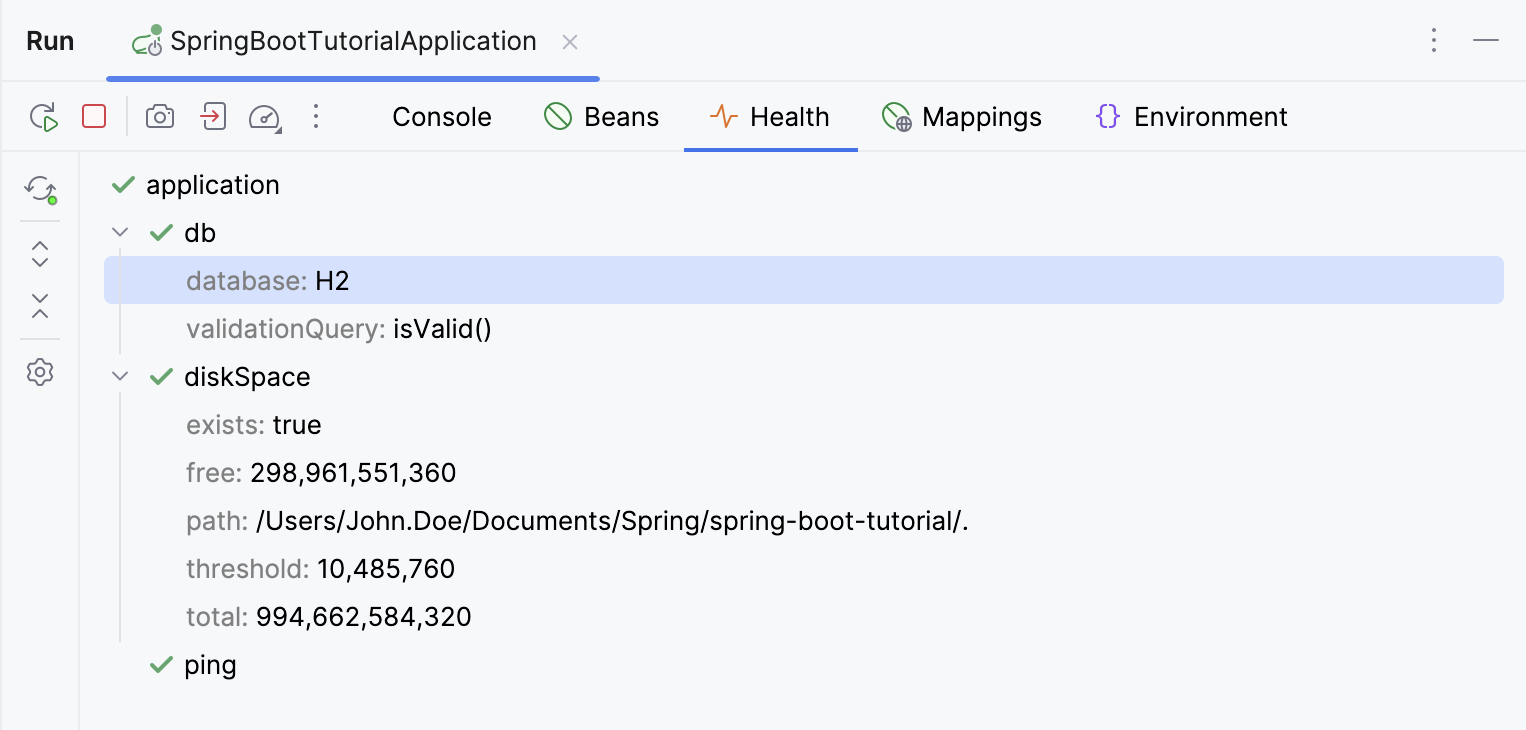Screen dimensions: 1526x730
Task: Close the SpringBootTutorialApplication run tab
Action: (x=569, y=42)
